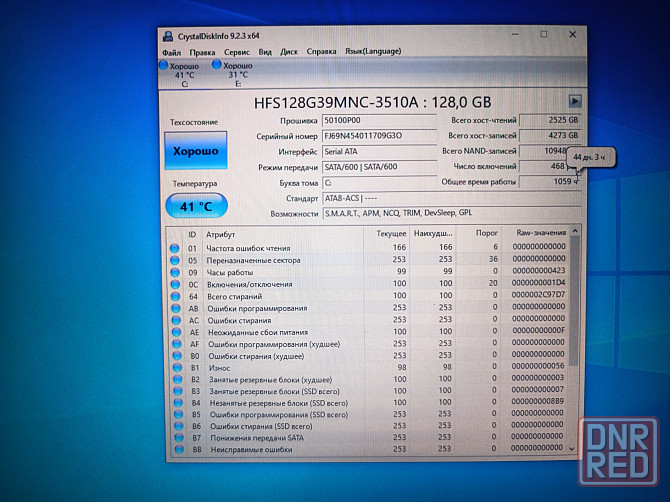This screenshot has width=670, height=502.
Task: Click status icon for Включения/отключения
Action: [175, 284]
